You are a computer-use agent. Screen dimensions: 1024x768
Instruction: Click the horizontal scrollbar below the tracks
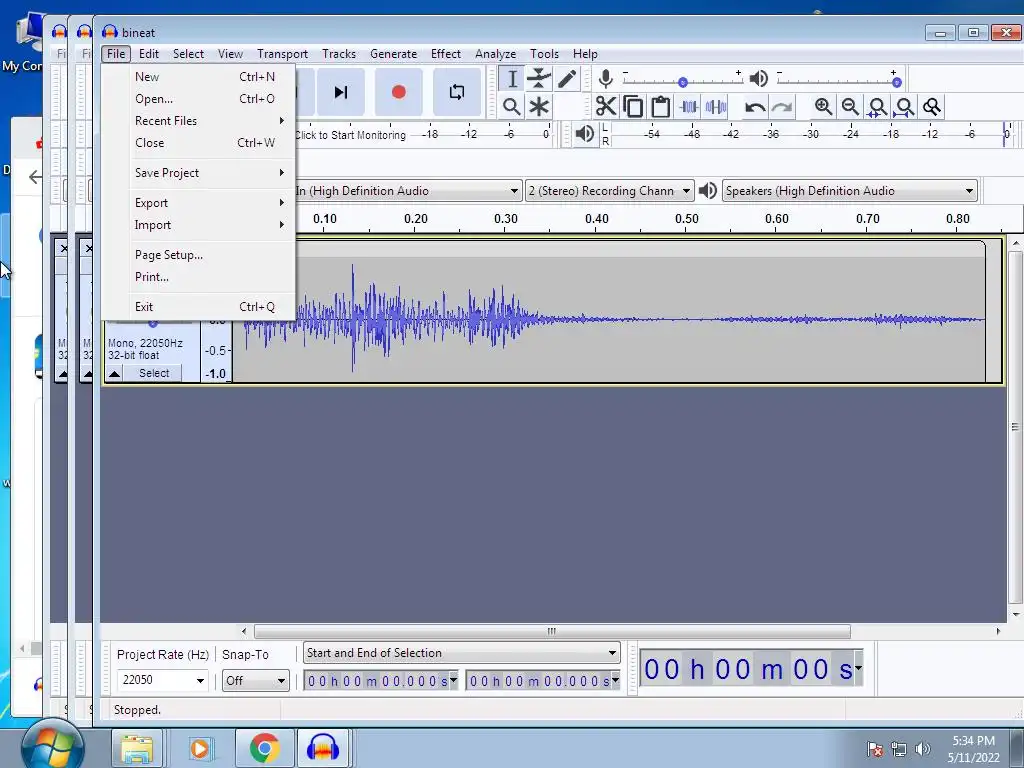[552, 632]
